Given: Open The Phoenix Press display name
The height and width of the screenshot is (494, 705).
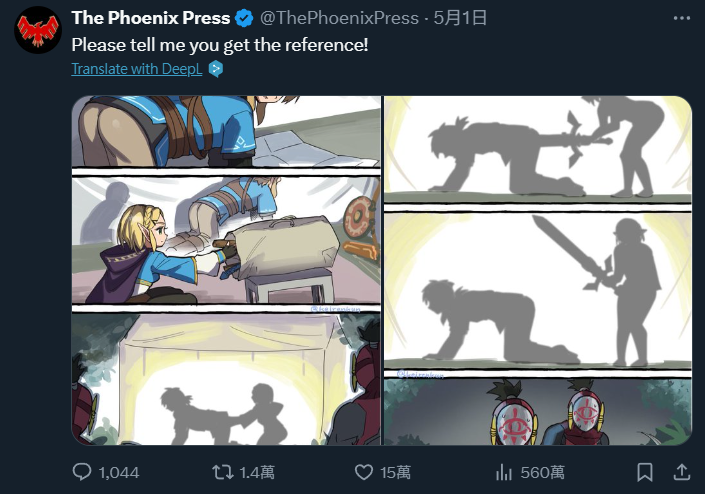Looking at the screenshot, I should [x=151, y=18].
